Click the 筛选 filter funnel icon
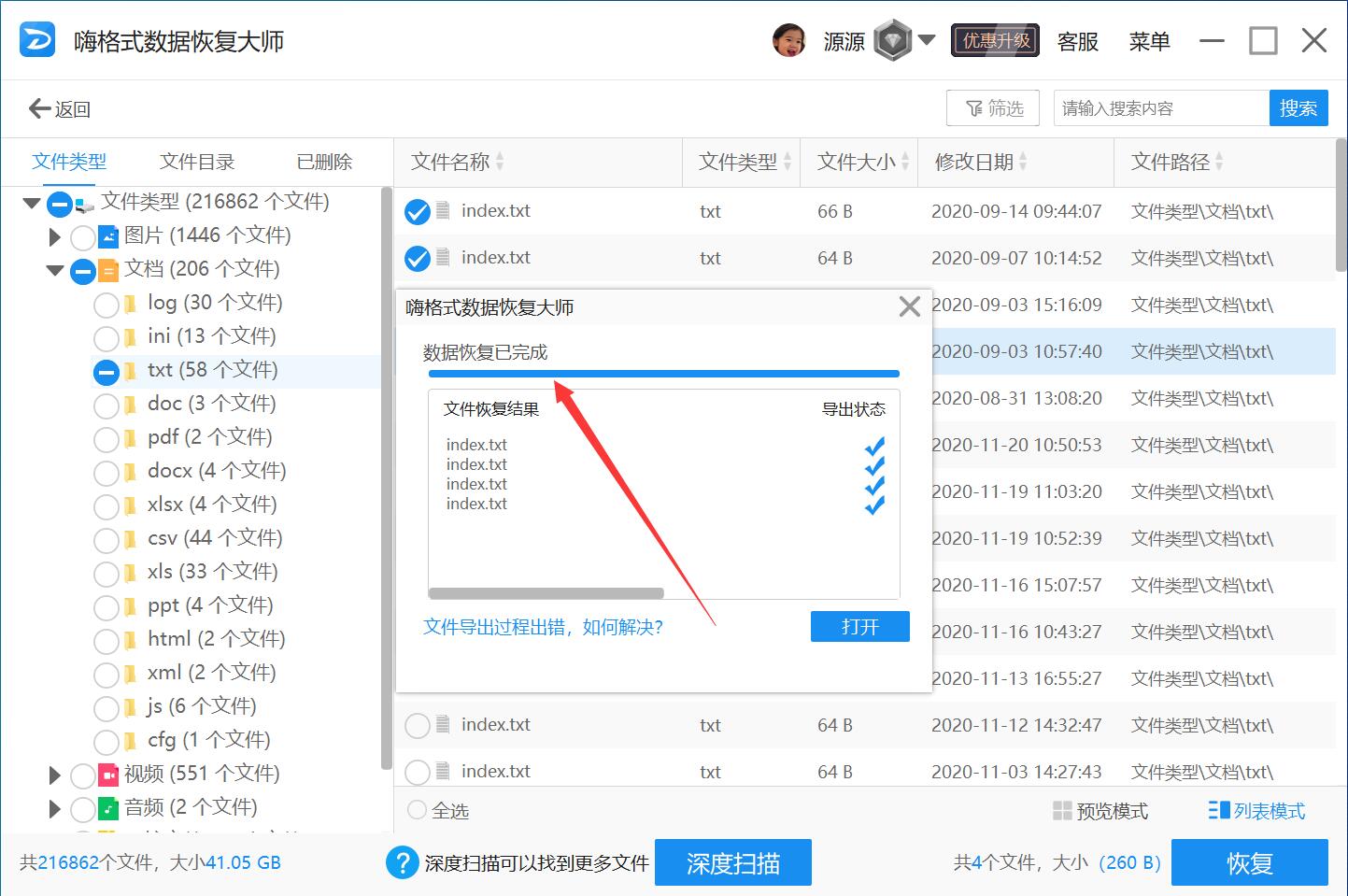1348x896 pixels. coord(973,107)
